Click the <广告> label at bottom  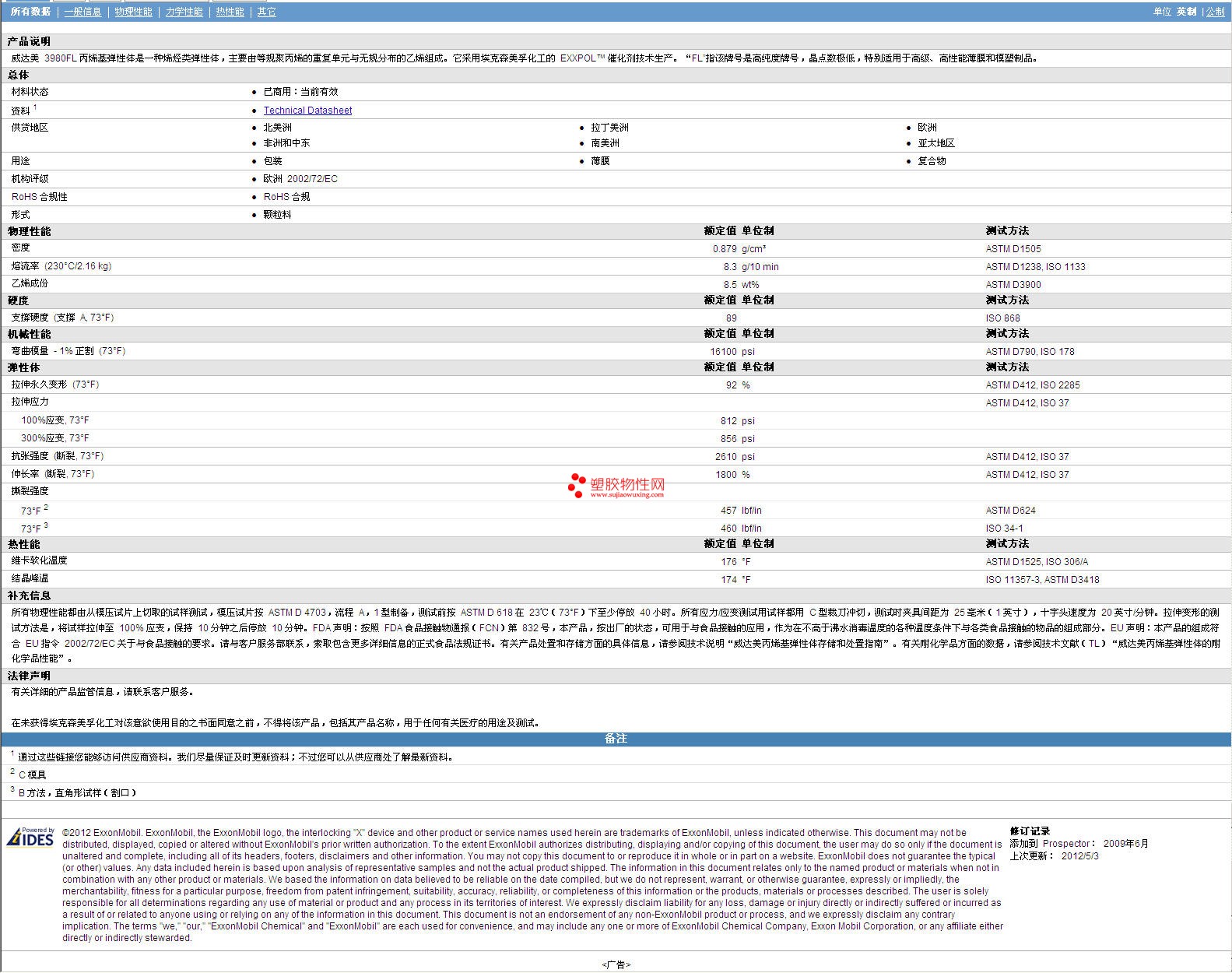click(x=616, y=965)
